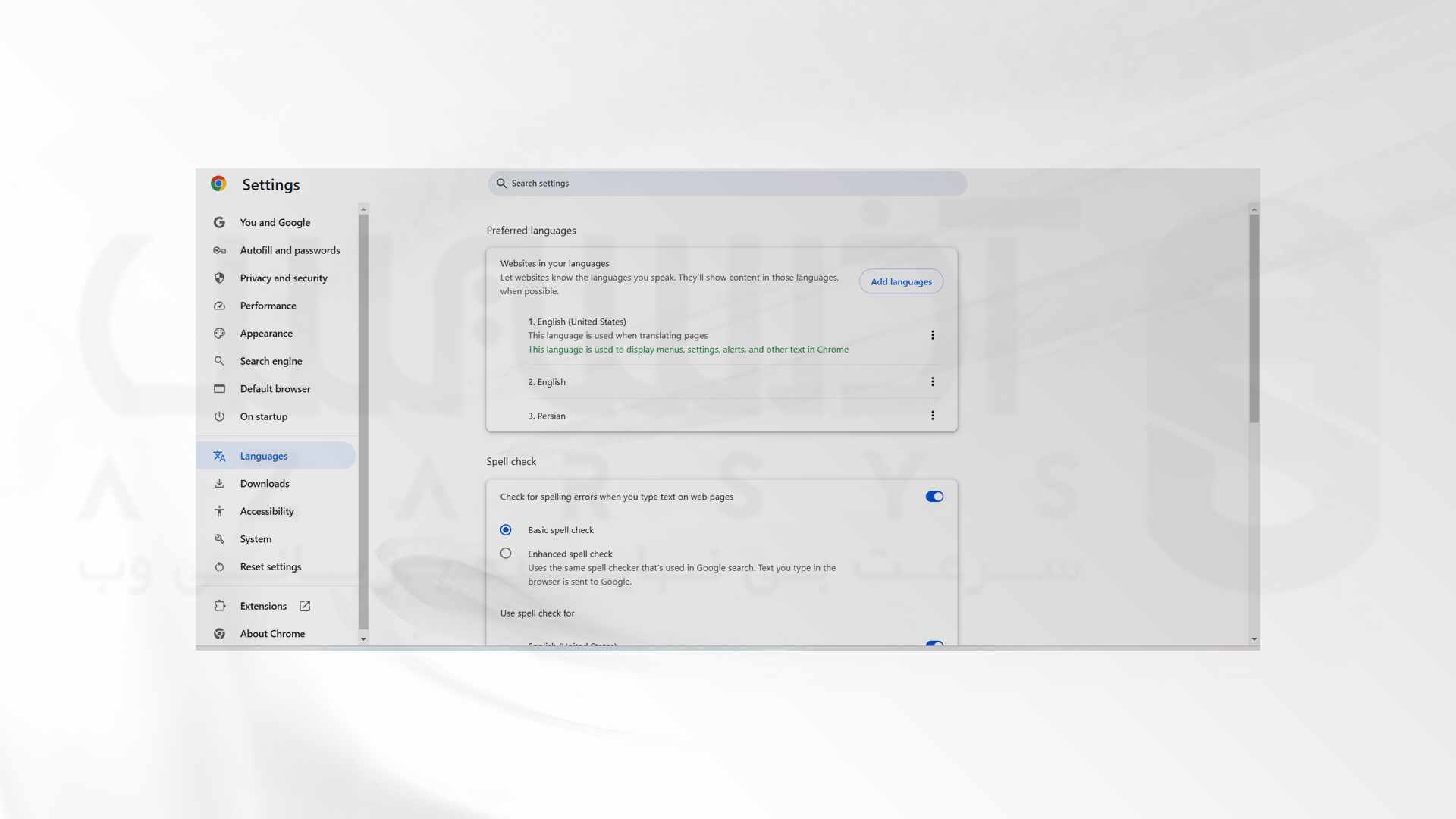Screen dimensions: 1456x819
Task: Click the 'Use spell check for' label
Action: (x=537, y=613)
